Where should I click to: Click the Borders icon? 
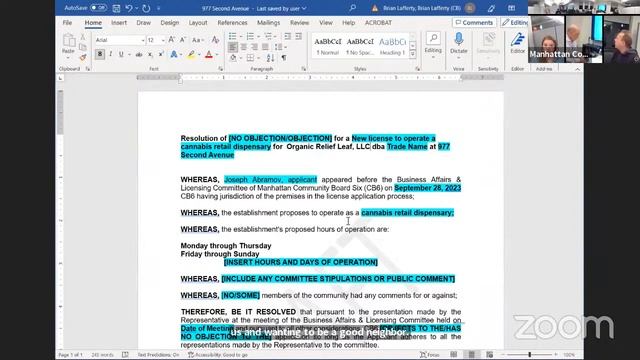250,58
